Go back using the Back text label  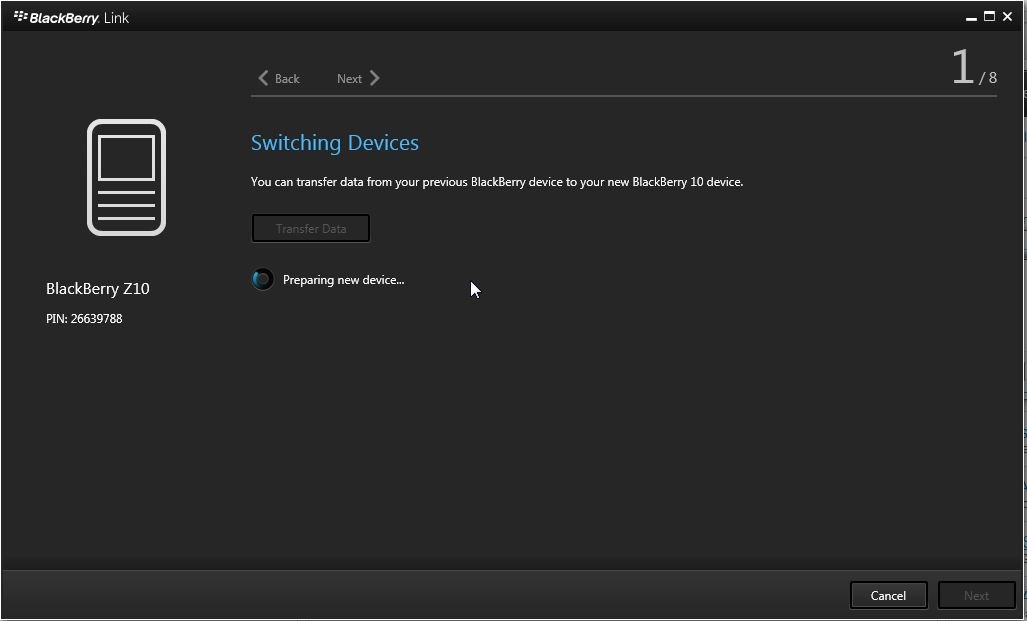pos(287,79)
